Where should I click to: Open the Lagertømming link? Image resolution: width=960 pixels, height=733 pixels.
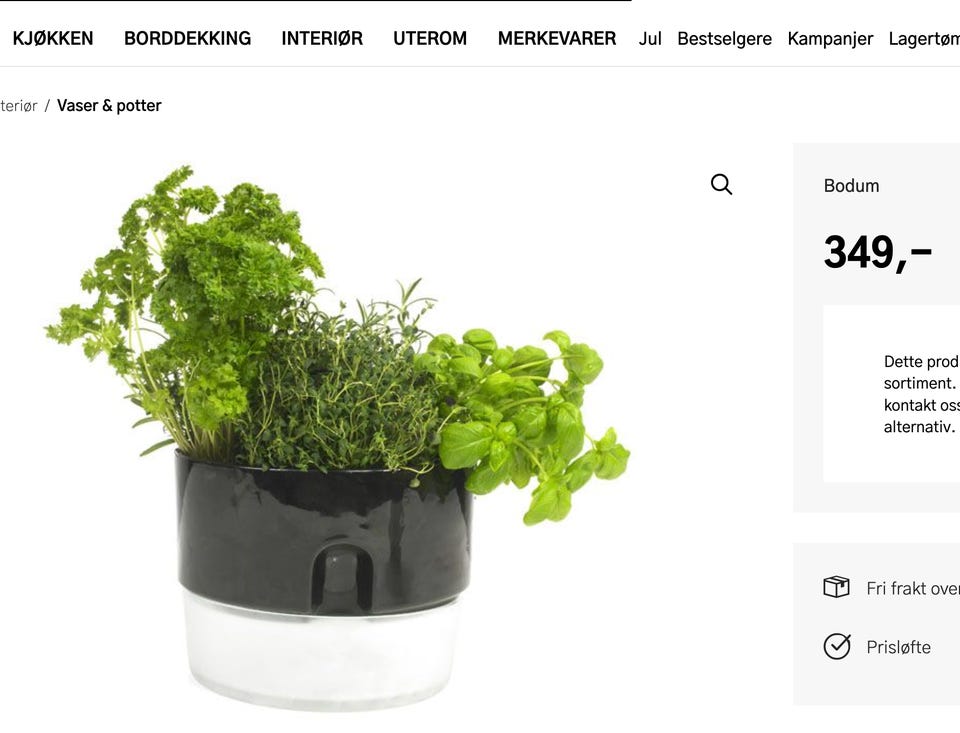point(924,39)
